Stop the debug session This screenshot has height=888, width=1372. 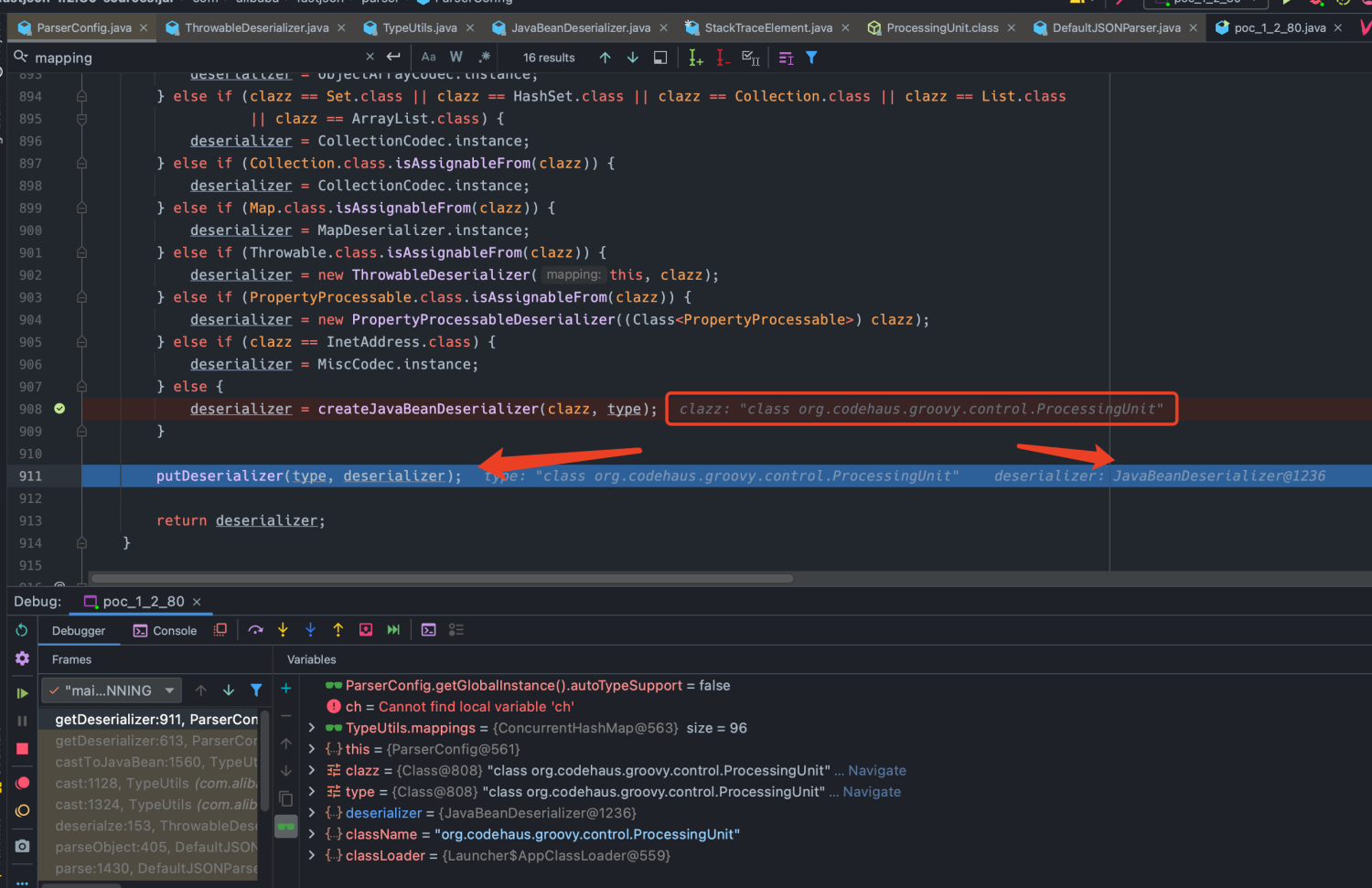[22, 749]
